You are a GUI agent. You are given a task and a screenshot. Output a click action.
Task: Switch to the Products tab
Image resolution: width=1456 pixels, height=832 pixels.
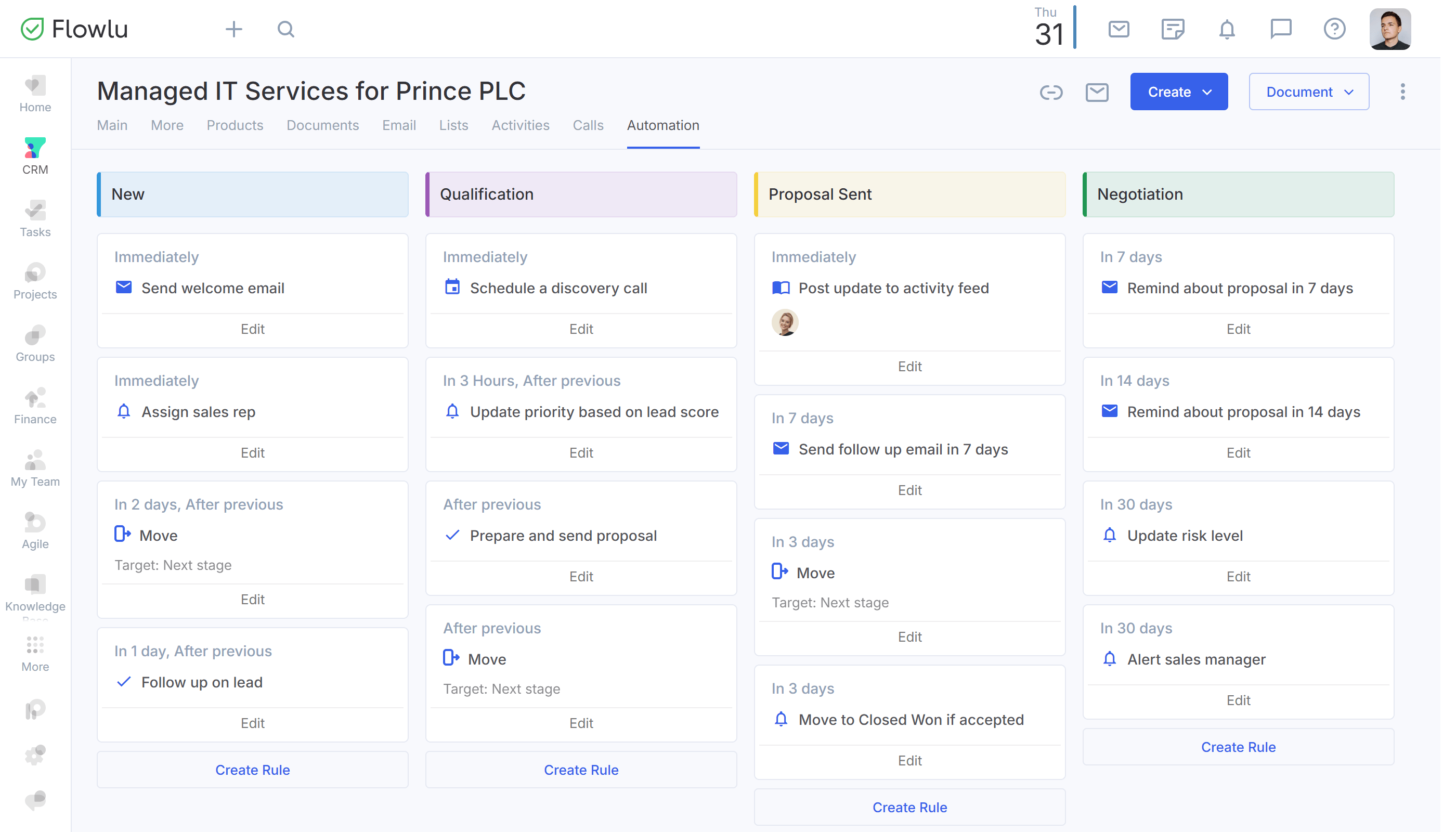point(235,125)
